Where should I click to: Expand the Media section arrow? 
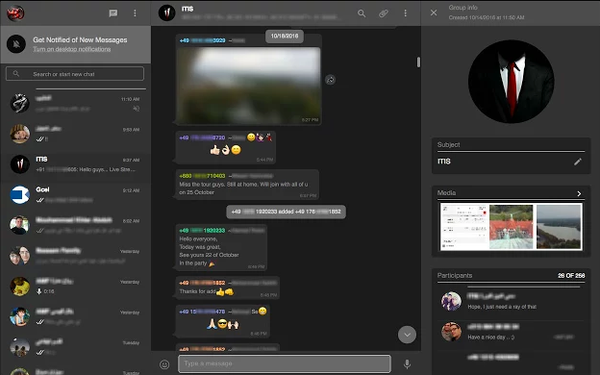(x=579, y=194)
